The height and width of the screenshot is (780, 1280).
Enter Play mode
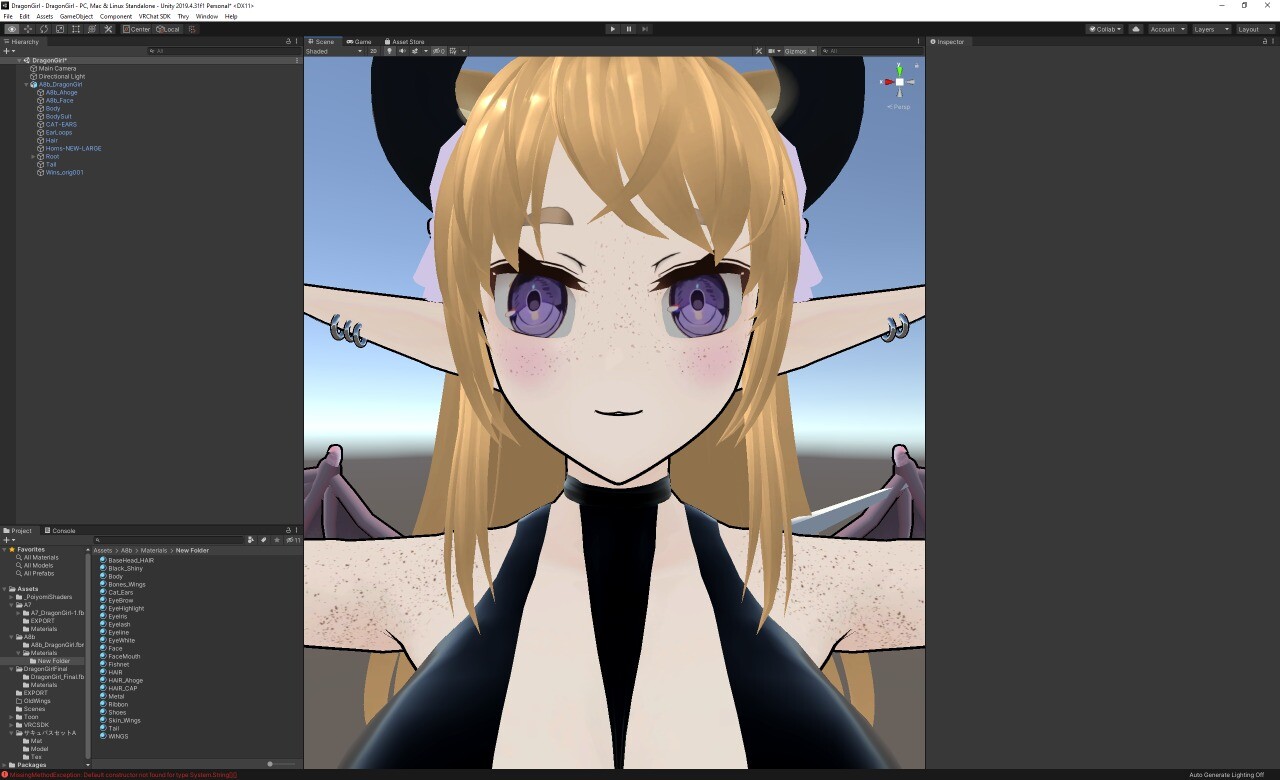tap(612, 28)
